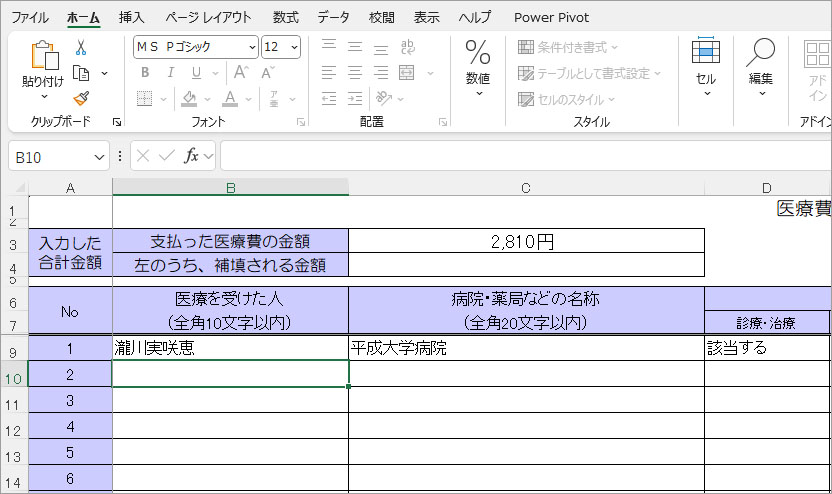Open the Alignment (配置) dialog launcher
832x494 pixels.
click(x=443, y=122)
